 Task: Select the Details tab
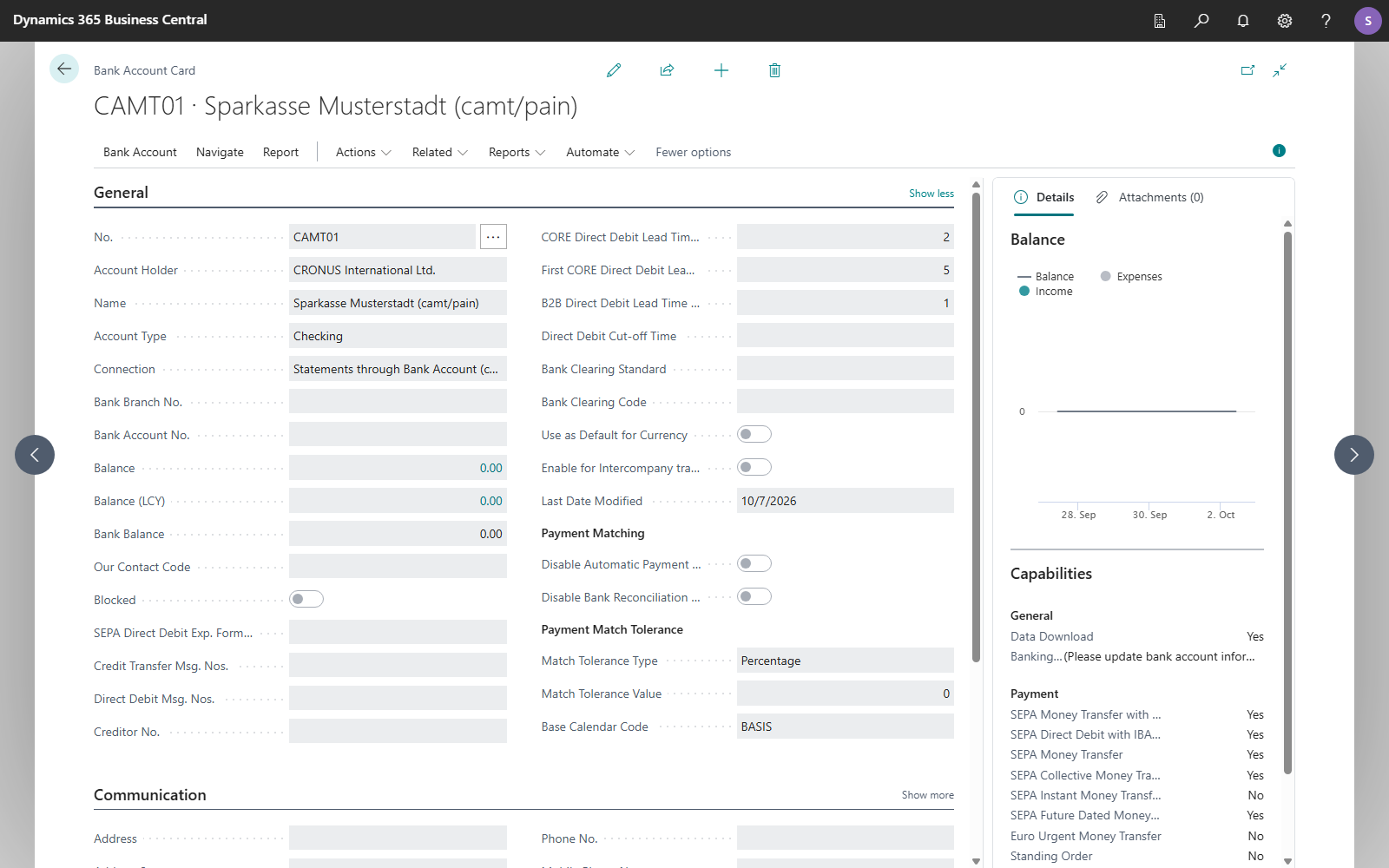click(x=1044, y=197)
